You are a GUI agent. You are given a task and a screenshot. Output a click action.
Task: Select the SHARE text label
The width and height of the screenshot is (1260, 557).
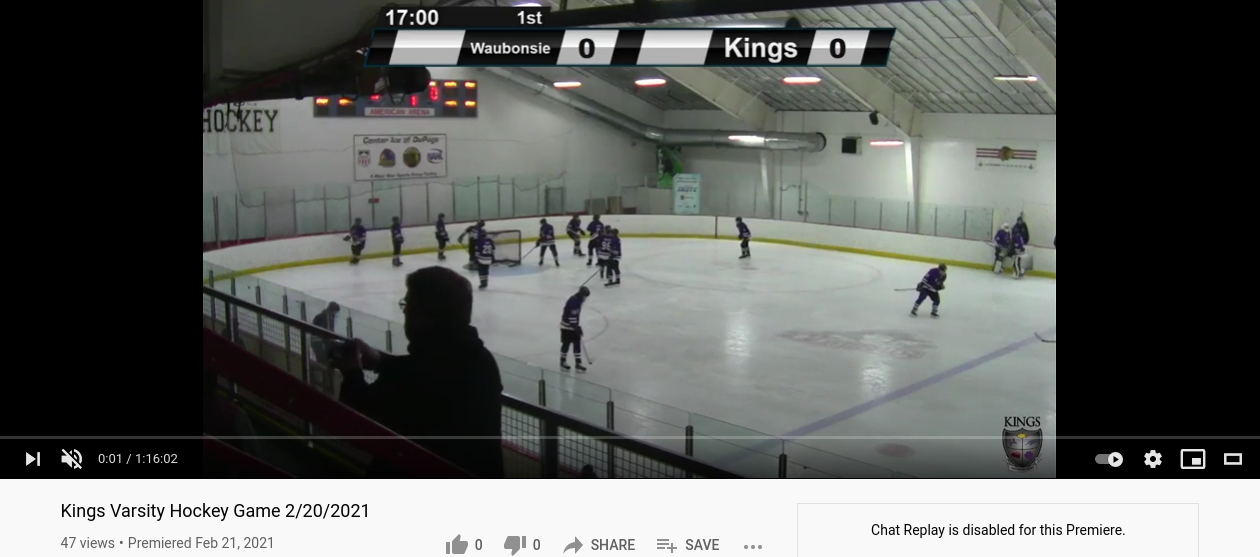pos(612,545)
